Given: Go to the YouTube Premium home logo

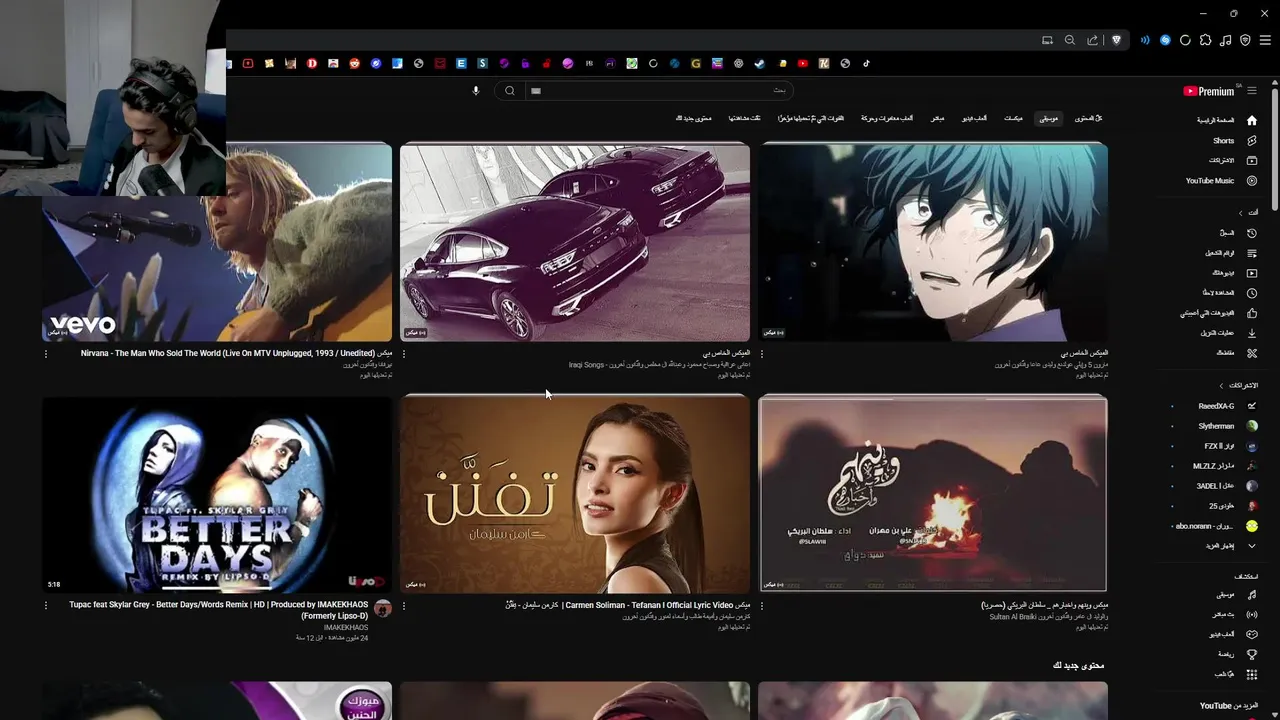Looking at the screenshot, I should click(x=1209, y=91).
